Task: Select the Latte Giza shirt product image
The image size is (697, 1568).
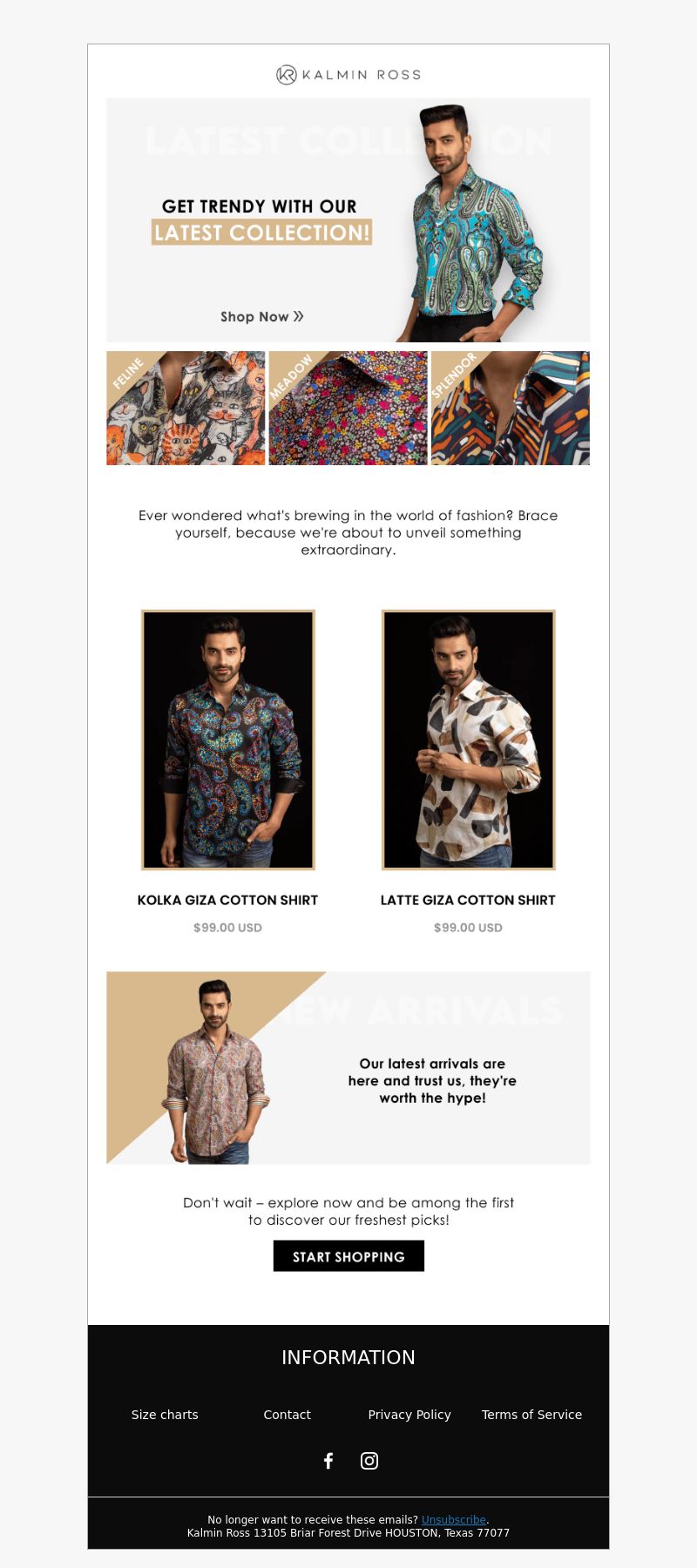Action: [469, 740]
